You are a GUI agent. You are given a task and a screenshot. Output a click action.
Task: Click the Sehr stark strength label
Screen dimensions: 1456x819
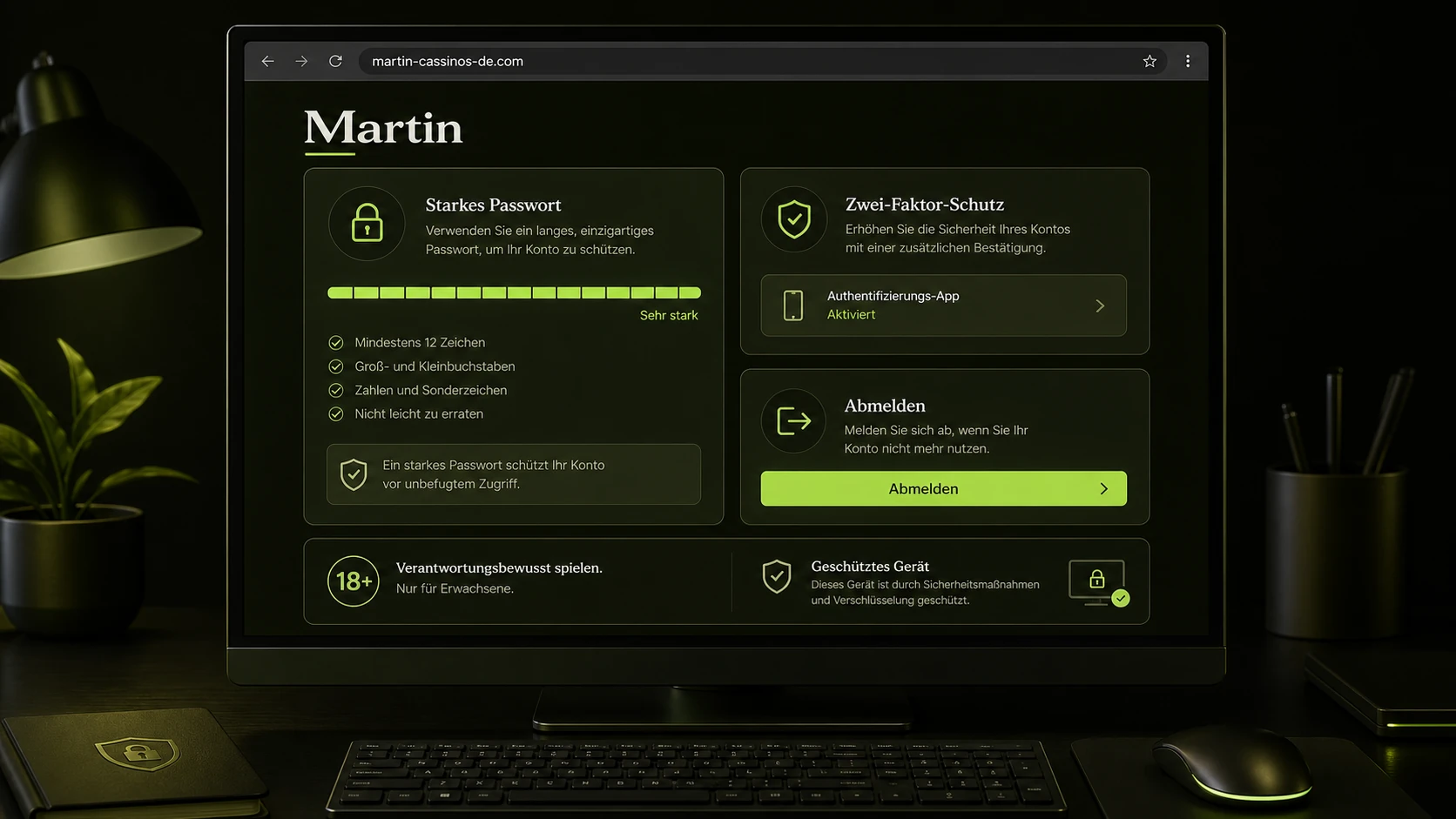pos(669,315)
